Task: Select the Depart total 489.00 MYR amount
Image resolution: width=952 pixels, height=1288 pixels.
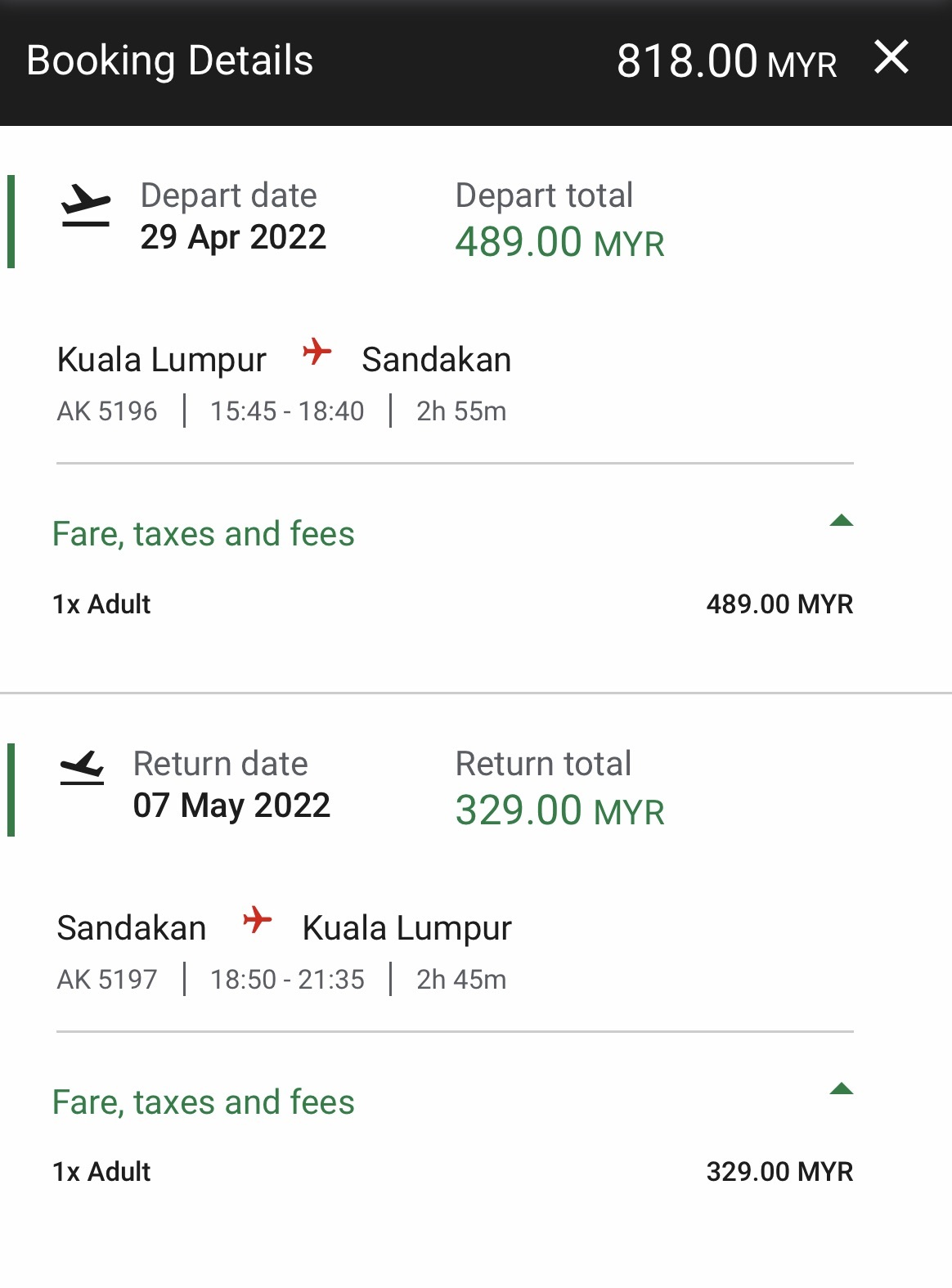Action: coord(559,243)
